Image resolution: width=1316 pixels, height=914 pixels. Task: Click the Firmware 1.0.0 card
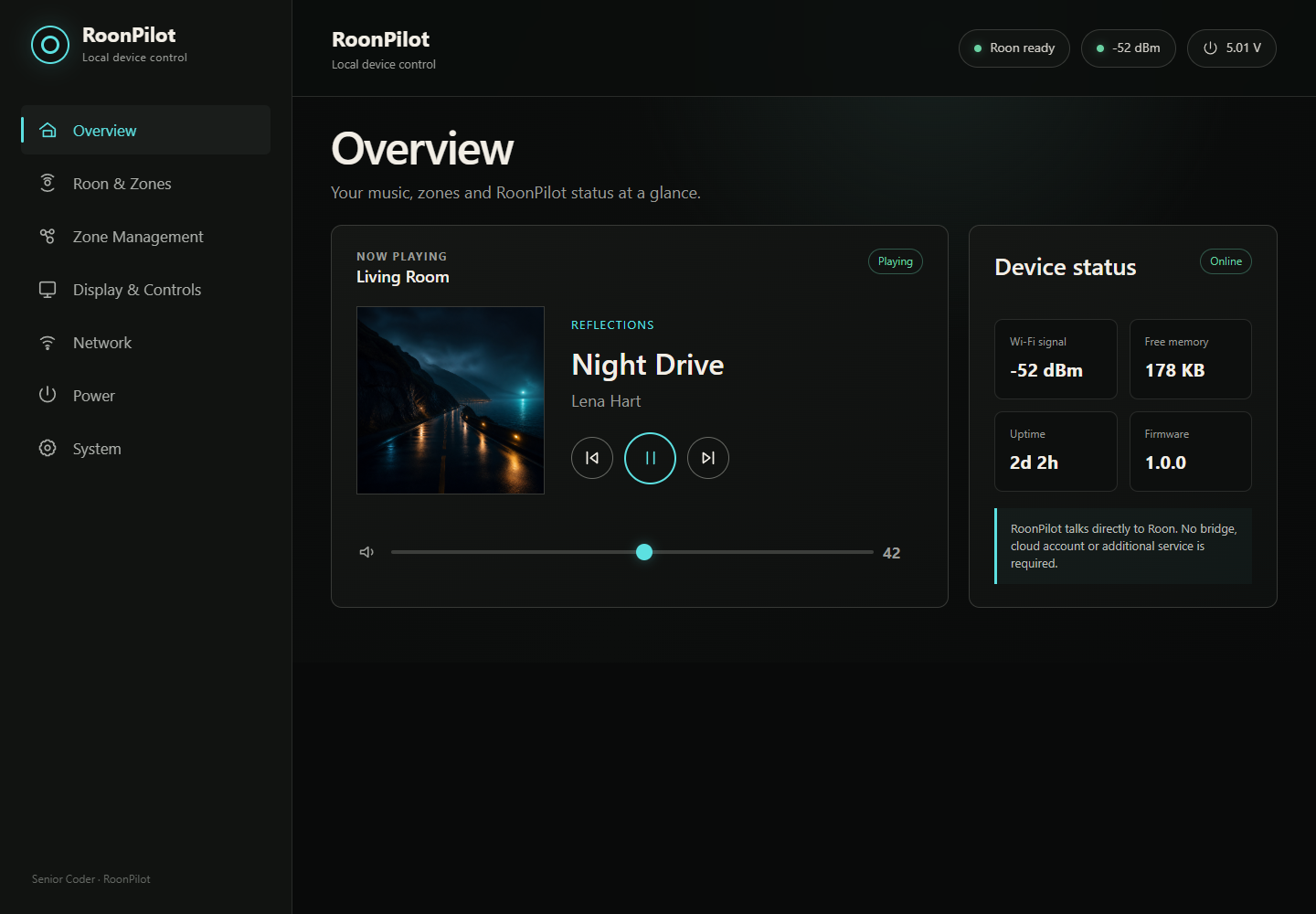point(1191,452)
